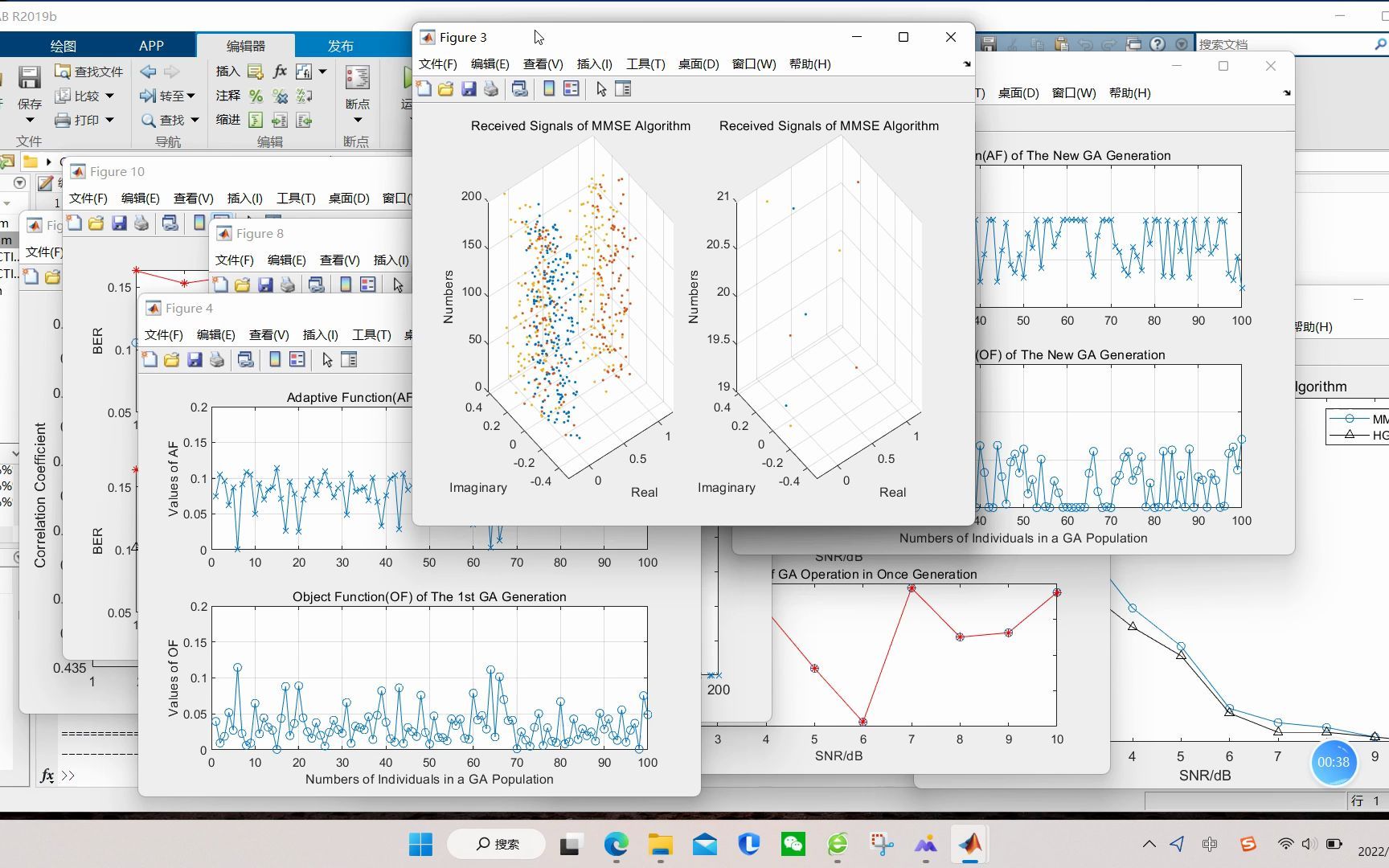Switch to the 发布 ribbon tab
The image size is (1389, 868).
tap(340, 46)
